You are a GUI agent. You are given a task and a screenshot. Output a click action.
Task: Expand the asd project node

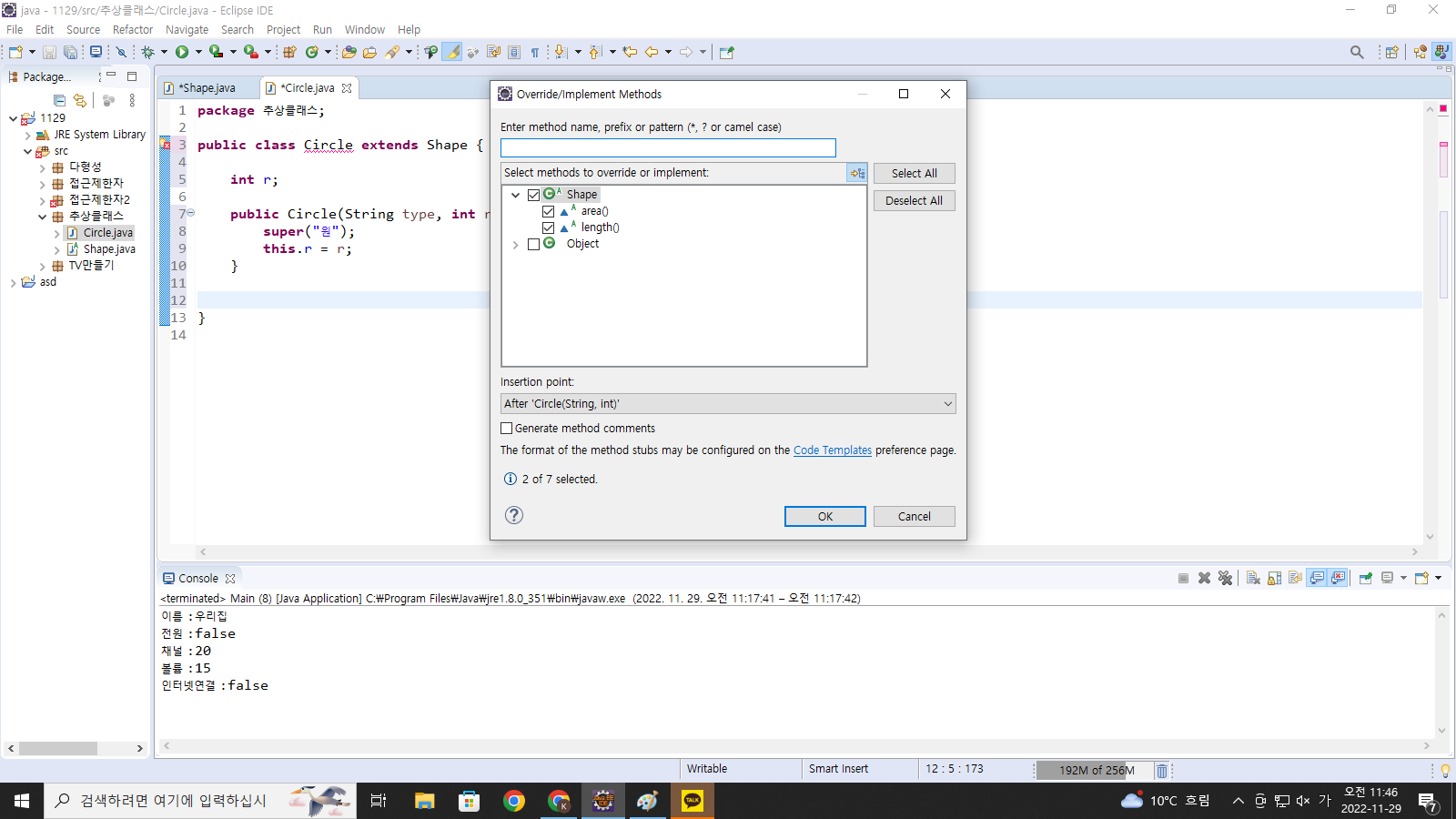click(13, 282)
